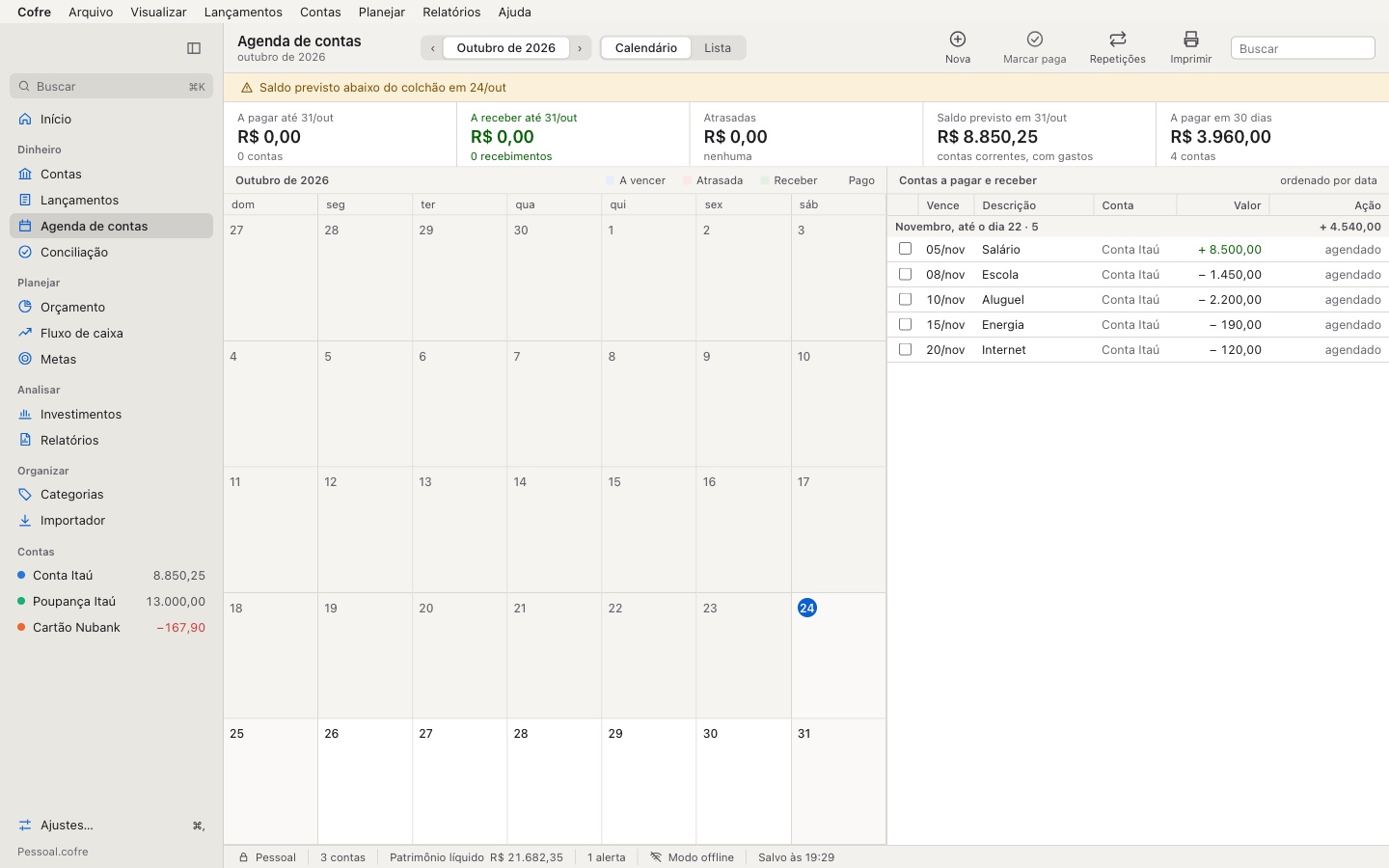Click the toolbar Buscar search field
This screenshot has width=1389, height=868.
point(1303,48)
